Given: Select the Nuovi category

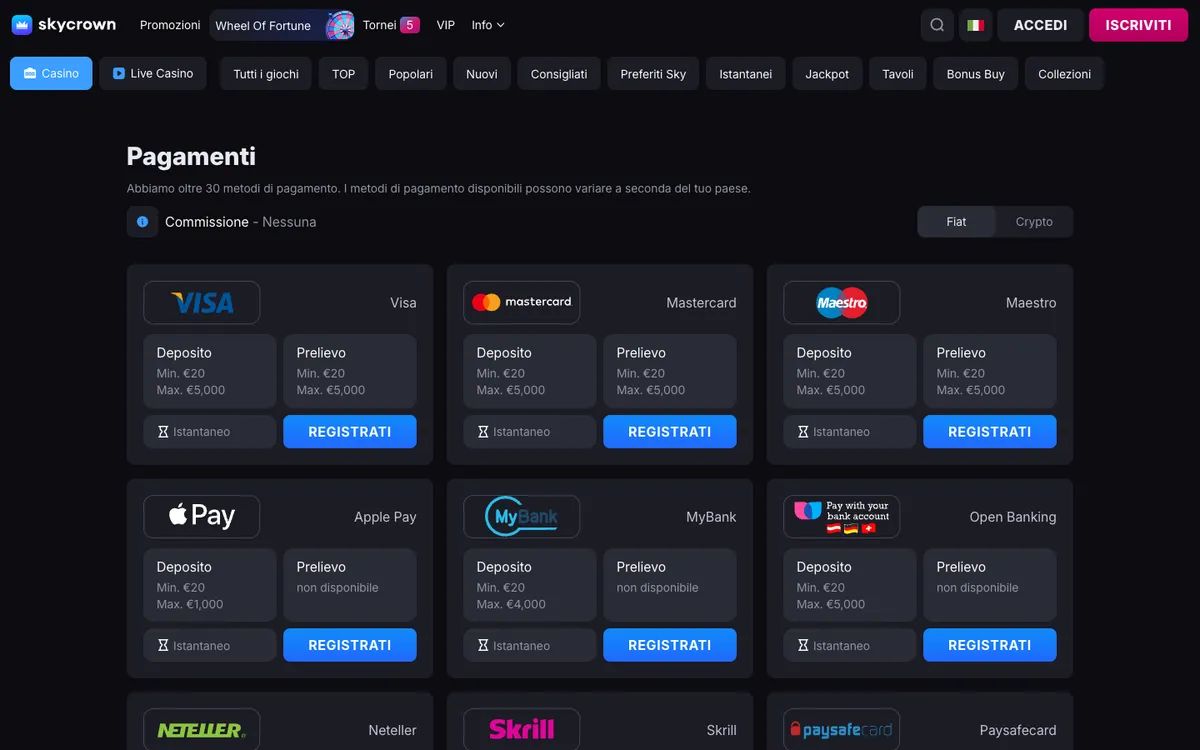Looking at the screenshot, I should [x=482, y=74].
